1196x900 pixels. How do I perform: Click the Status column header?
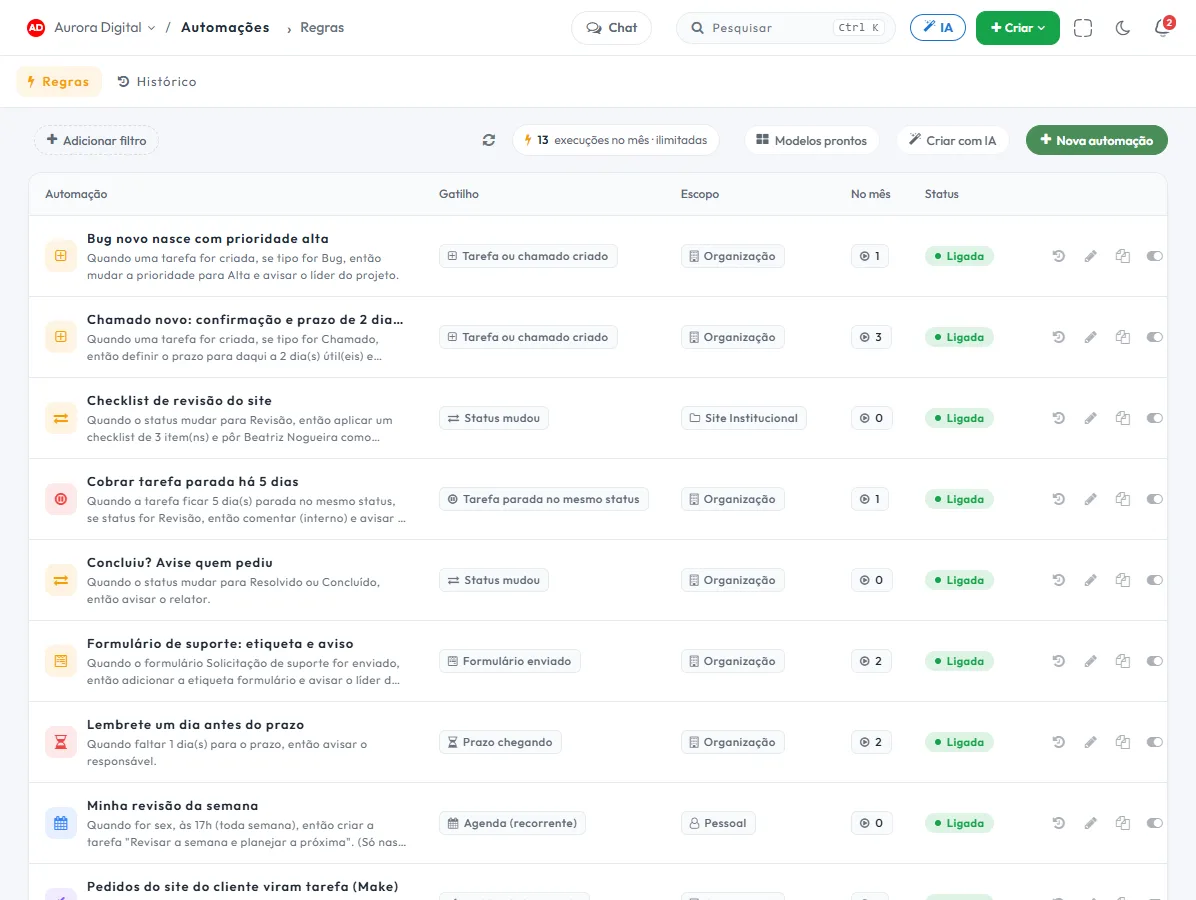(x=941, y=194)
